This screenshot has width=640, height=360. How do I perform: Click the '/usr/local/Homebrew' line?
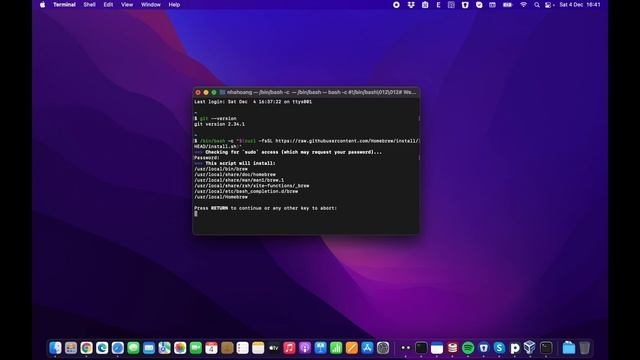(x=221, y=197)
